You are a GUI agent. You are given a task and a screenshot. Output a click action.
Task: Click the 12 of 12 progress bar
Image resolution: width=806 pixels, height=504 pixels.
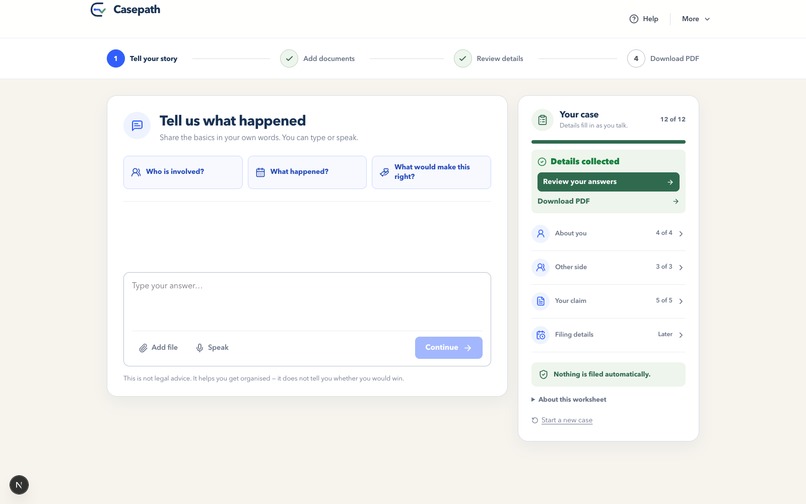(x=608, y=142)
